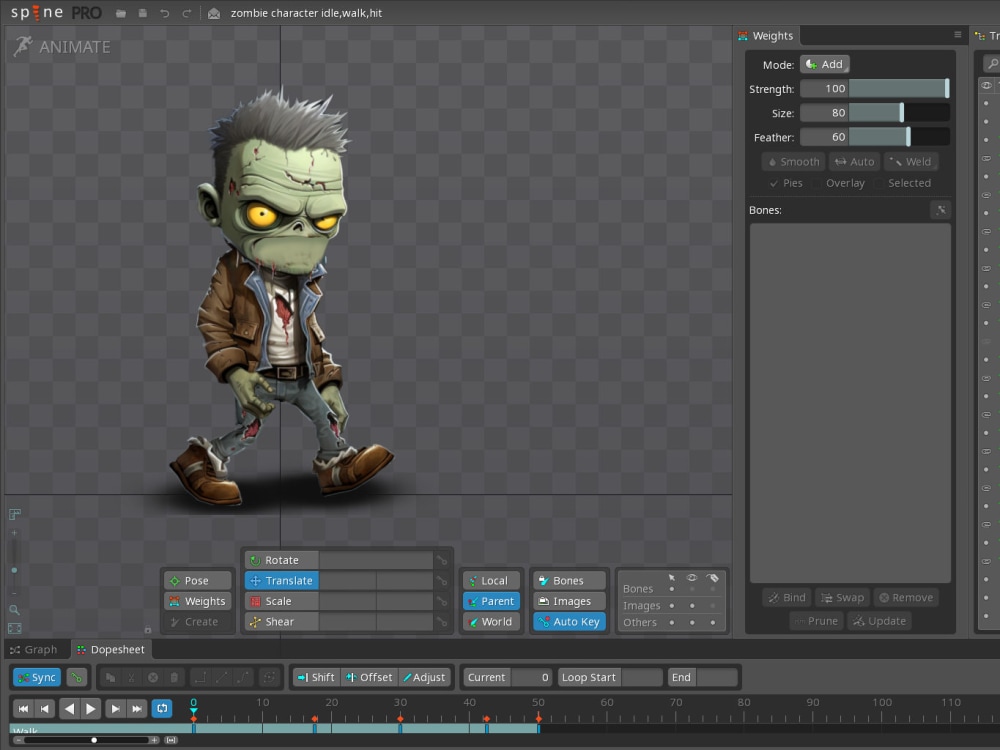Toggle Images compensation
The height and width of the screenshot is (750, 1000).
tap(569, 601)
